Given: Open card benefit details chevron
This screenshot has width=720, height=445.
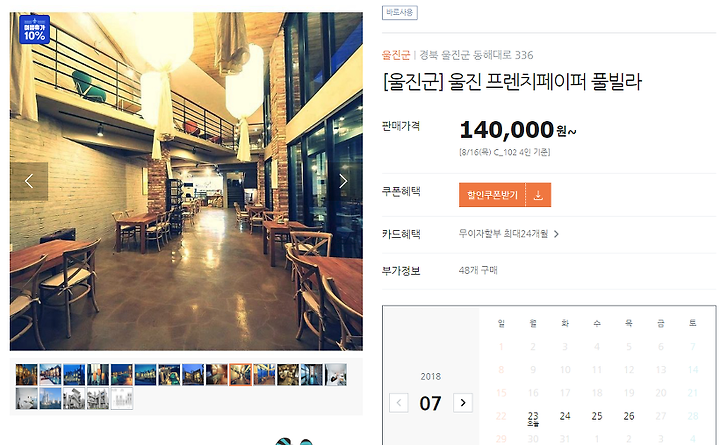Looking at the screenshot, I should coord(557,234).
